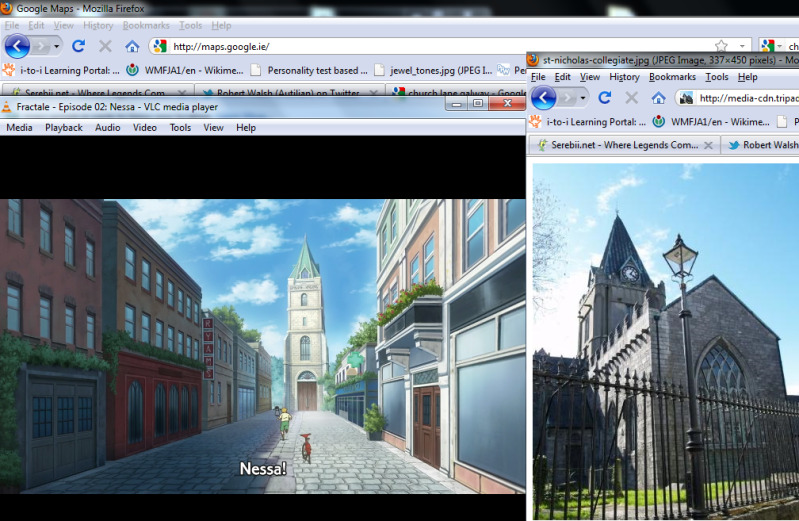Screen dimensions: 799x521
Task: Open VLC View menu
Action: (x=214, y=127)
